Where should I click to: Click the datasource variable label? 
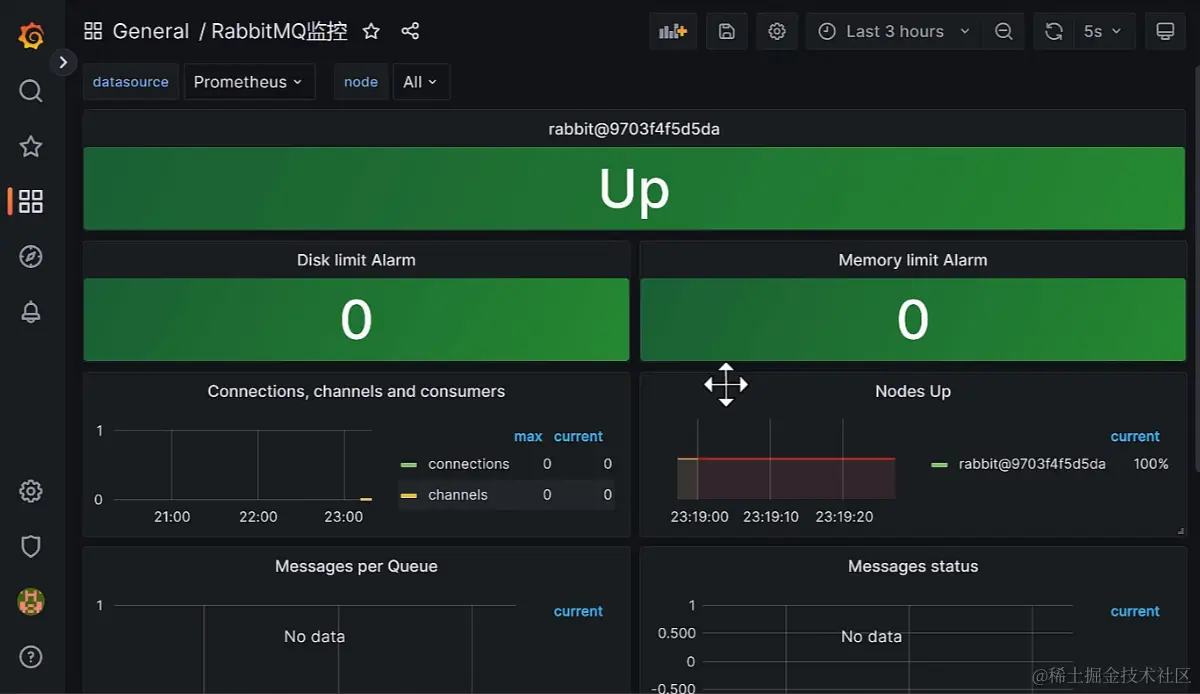pos(131,82)
